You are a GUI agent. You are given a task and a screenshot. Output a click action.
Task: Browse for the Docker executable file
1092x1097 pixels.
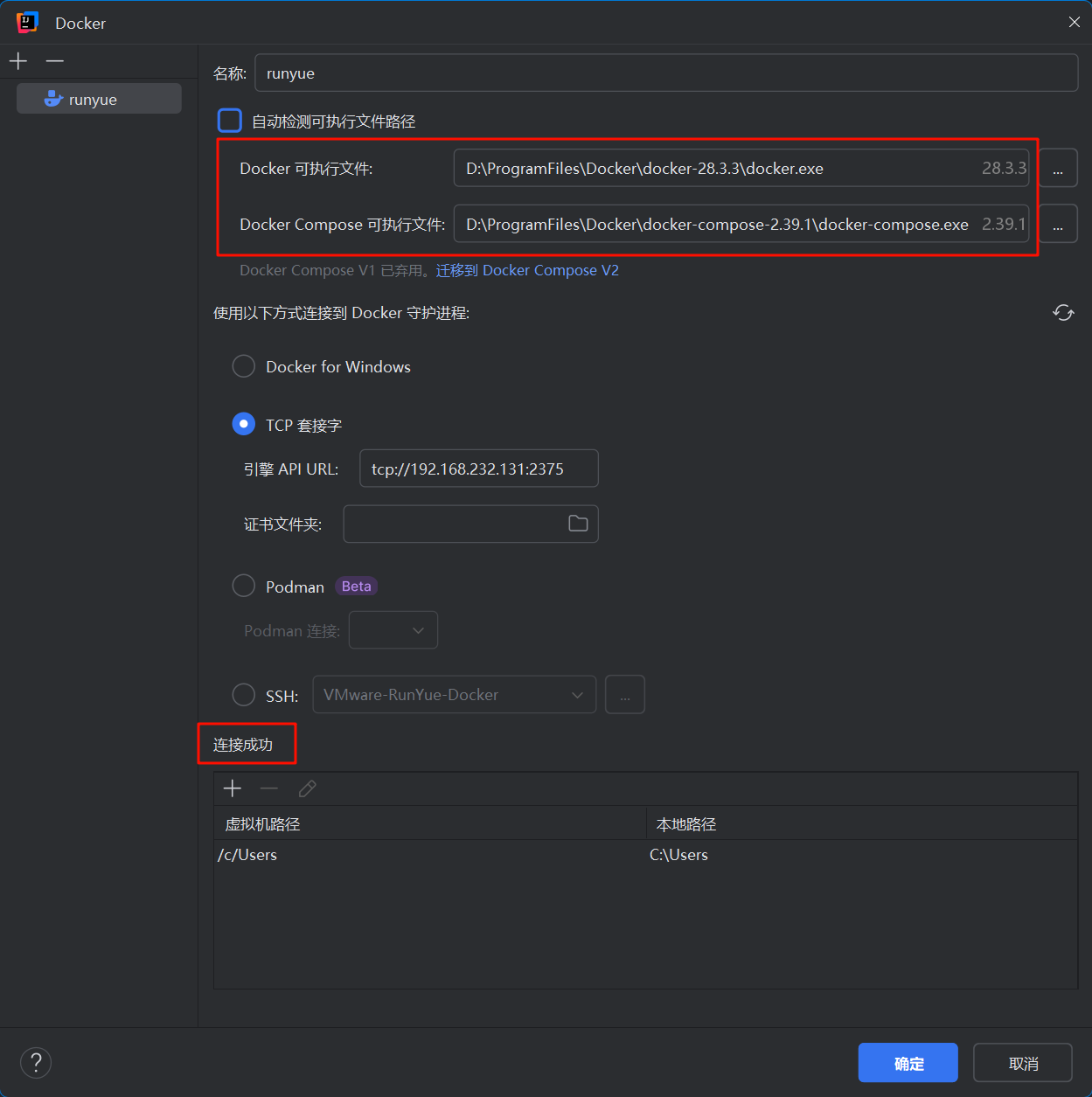point(1058,168)
